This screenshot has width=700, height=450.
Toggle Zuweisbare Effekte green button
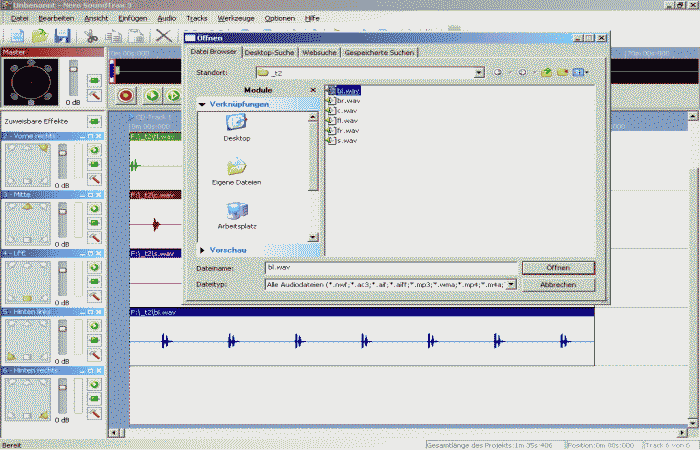pos(94,121)
